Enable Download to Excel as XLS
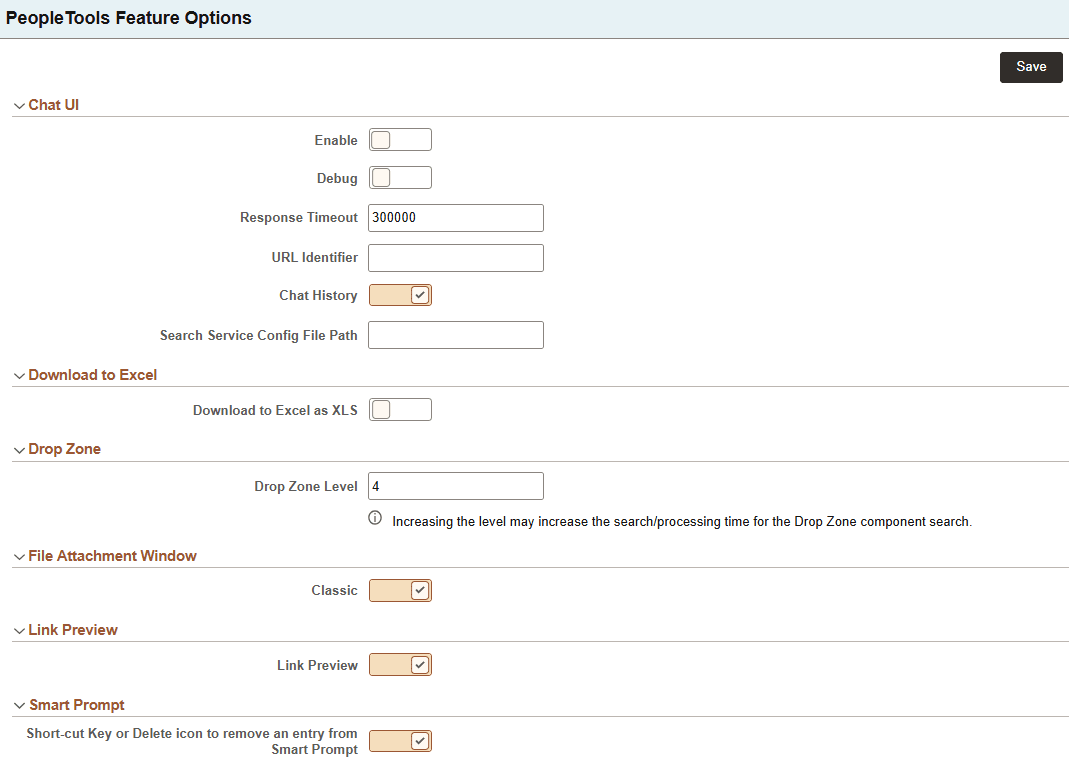The width and height of the screenshot is (1069, 780). (400, 410)
